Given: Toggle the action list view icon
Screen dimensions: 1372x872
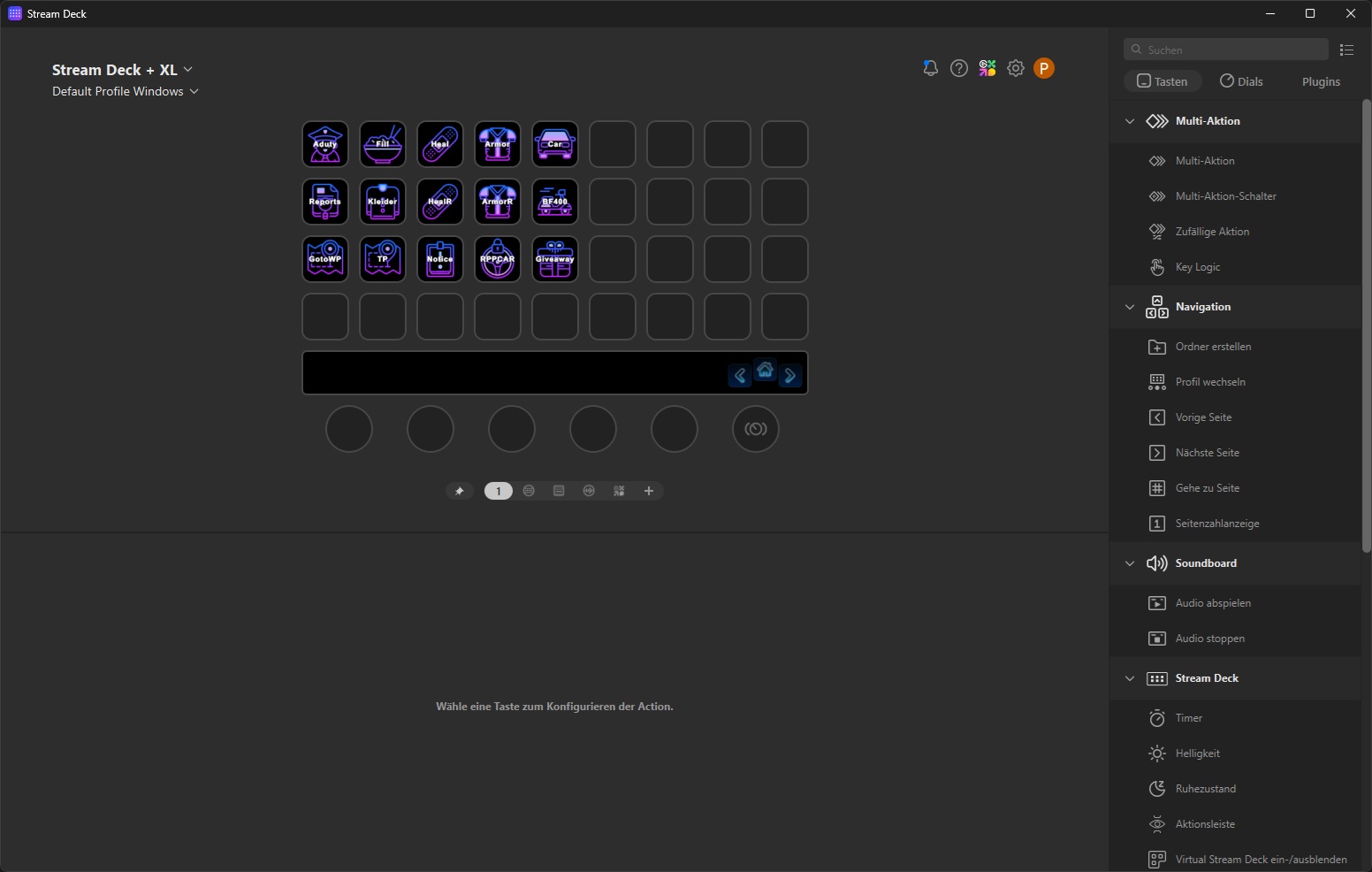Looking at the screenshot, I should coord(1346,50).
